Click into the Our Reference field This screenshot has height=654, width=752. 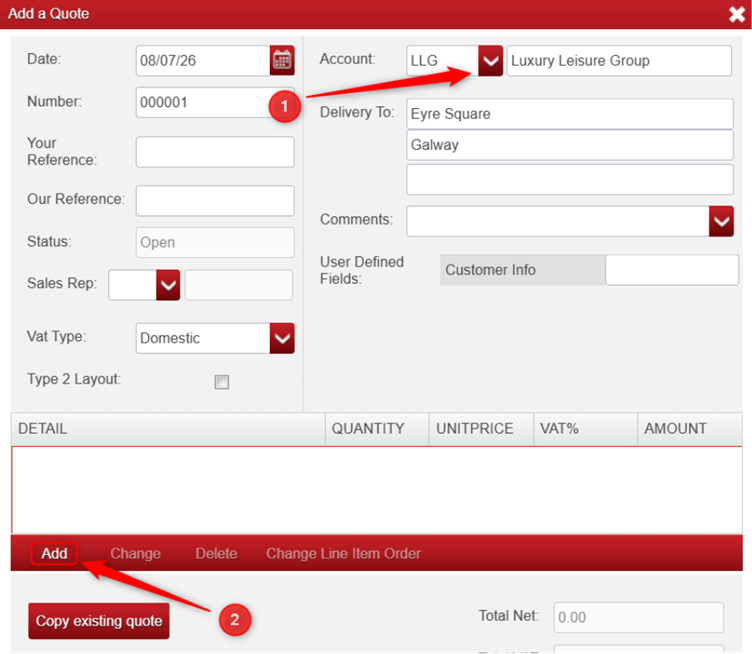[x=215, y=201]
